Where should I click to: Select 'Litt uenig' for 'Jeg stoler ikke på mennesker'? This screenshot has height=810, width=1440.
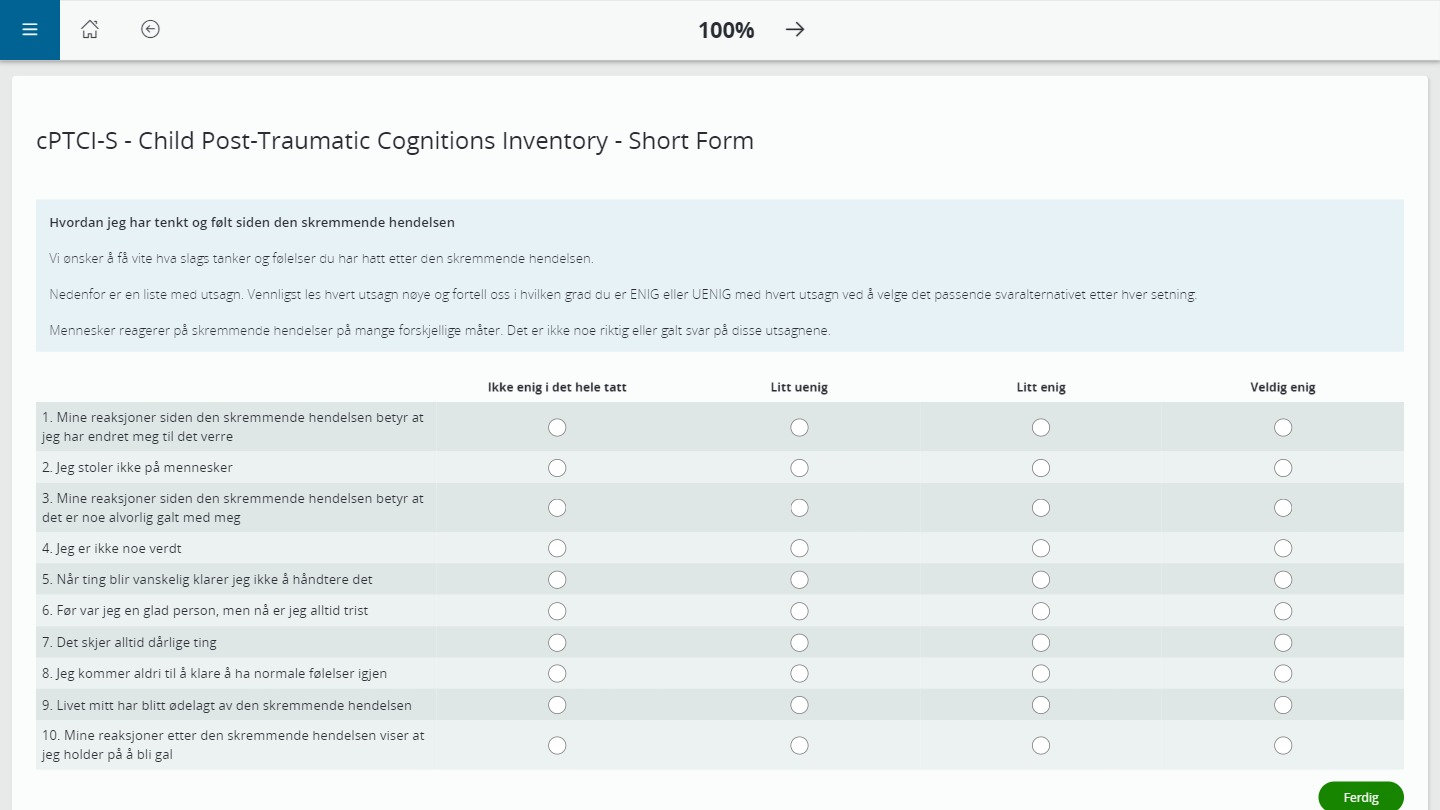[x=799, y=467]
